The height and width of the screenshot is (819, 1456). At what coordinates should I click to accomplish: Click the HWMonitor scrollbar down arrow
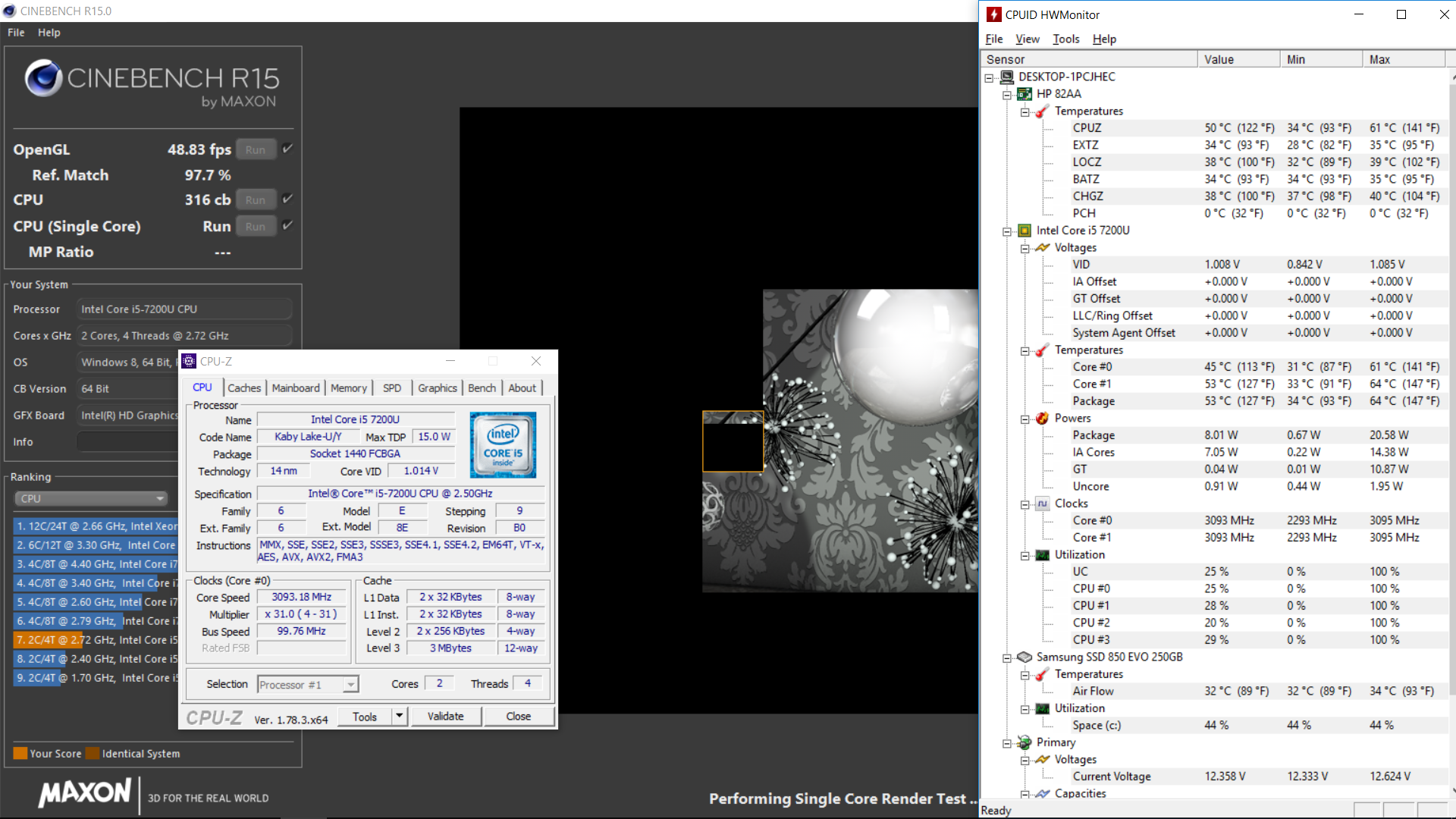(1452, 790)
